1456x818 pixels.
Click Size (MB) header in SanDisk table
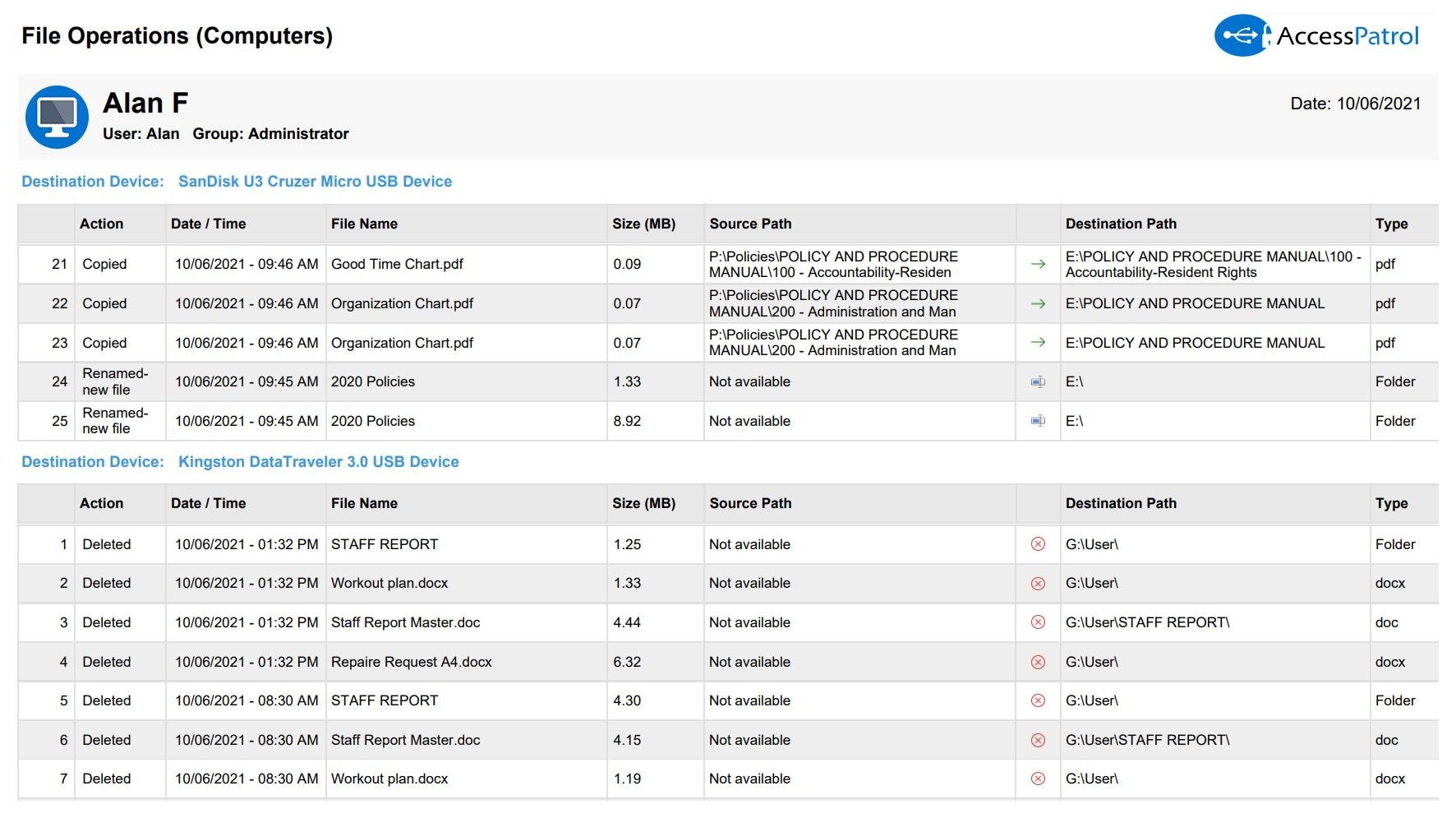tap(643, 224)
